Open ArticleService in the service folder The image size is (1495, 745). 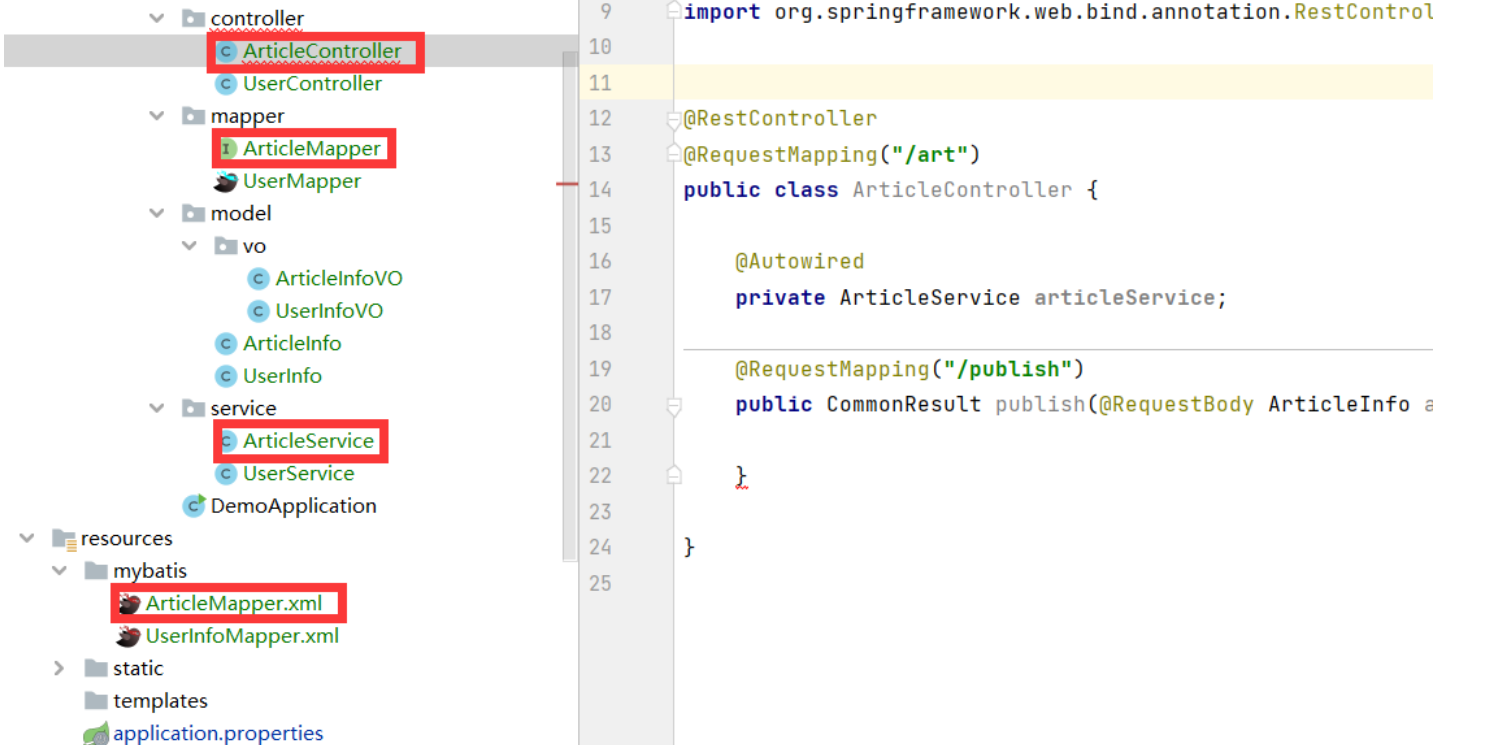tap(308, 441)
